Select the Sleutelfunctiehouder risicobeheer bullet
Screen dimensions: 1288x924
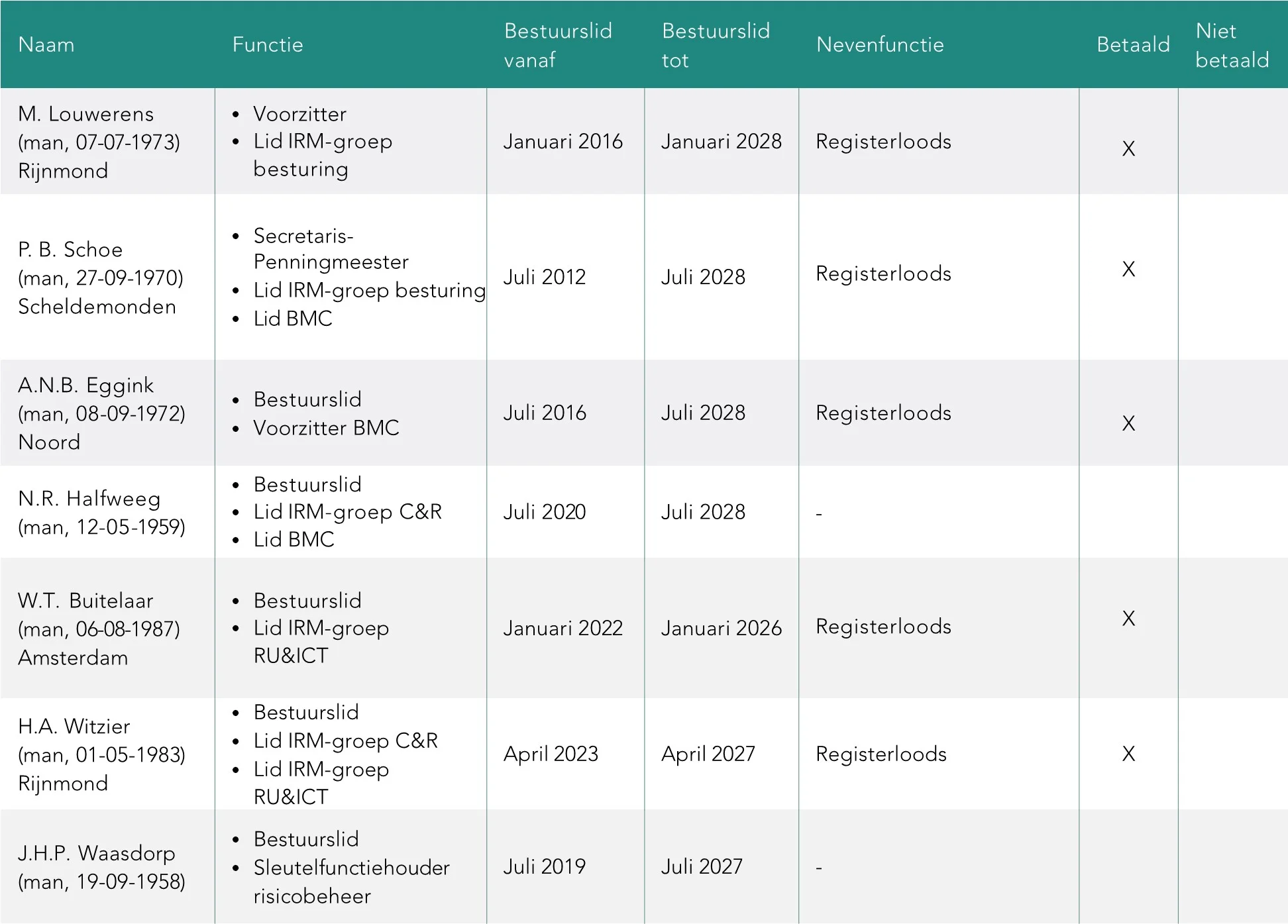[351, 882]
